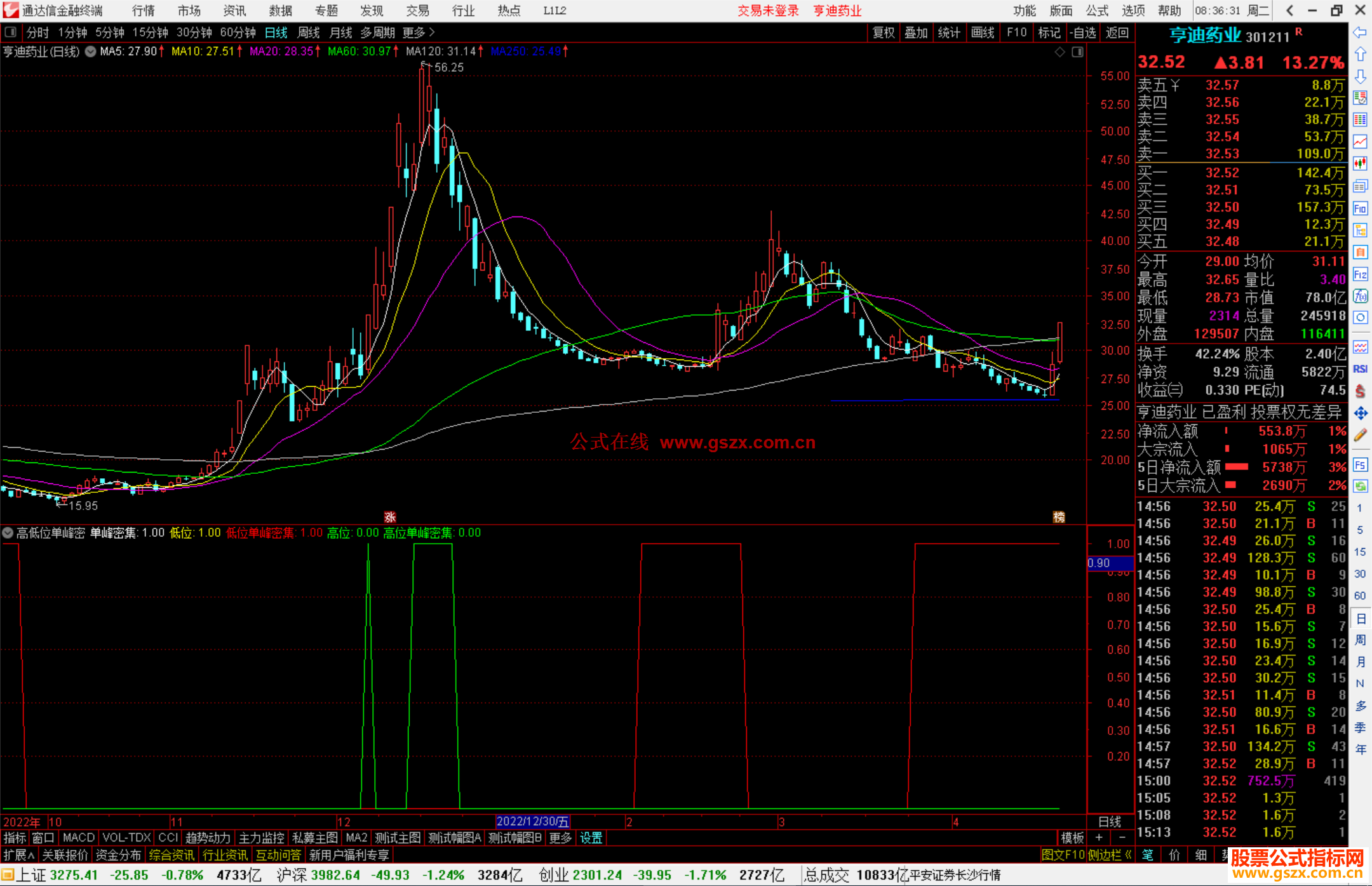The height and width of the screenshot is (886, 1372).
Task: Expand the 扩展 panel at bottom left
Action: click(18, 855)
